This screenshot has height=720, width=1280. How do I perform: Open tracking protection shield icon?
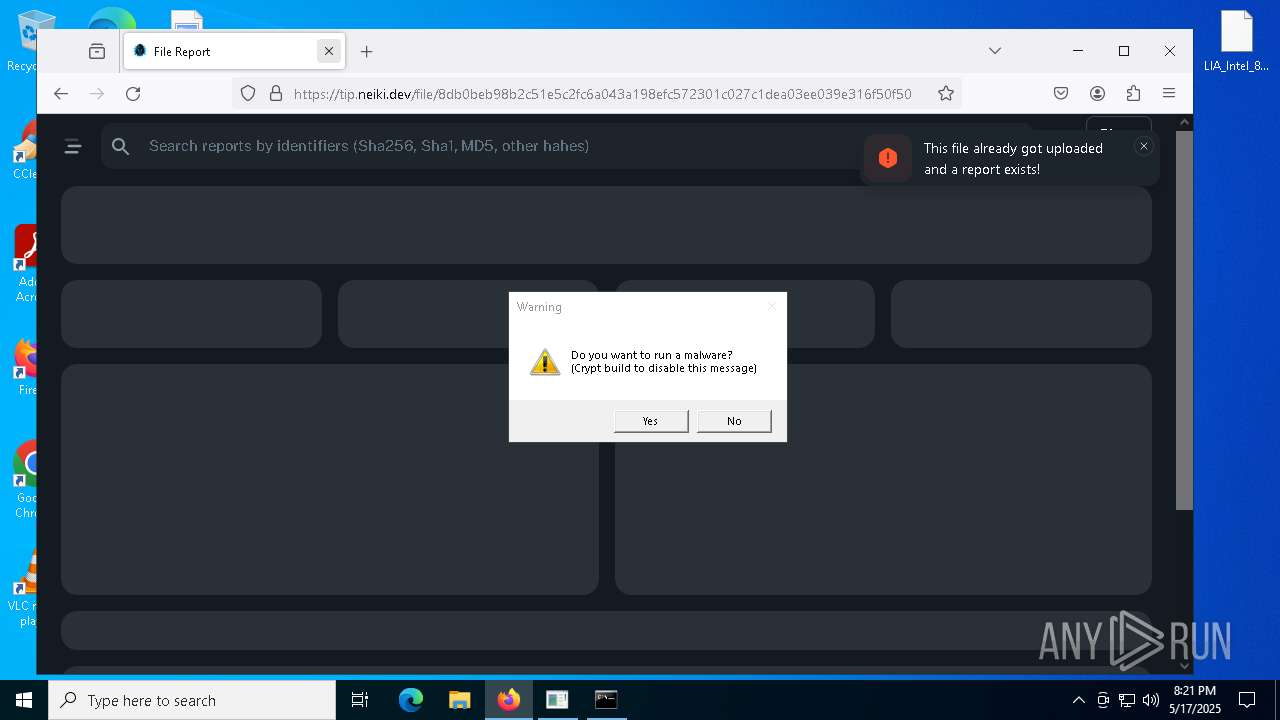(248, 94)
